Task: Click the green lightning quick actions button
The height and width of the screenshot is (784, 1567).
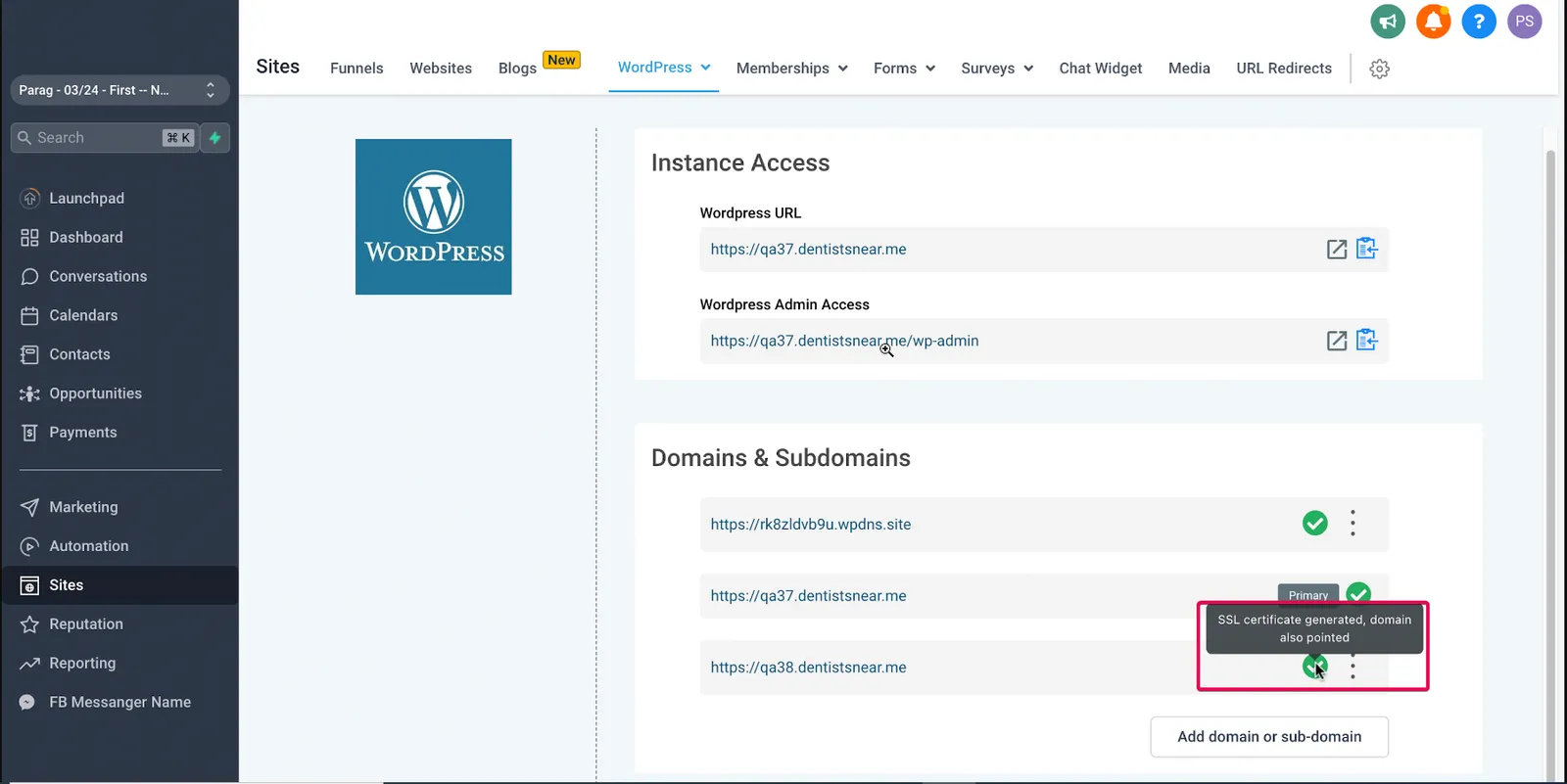Action: (x=215, y=138)
